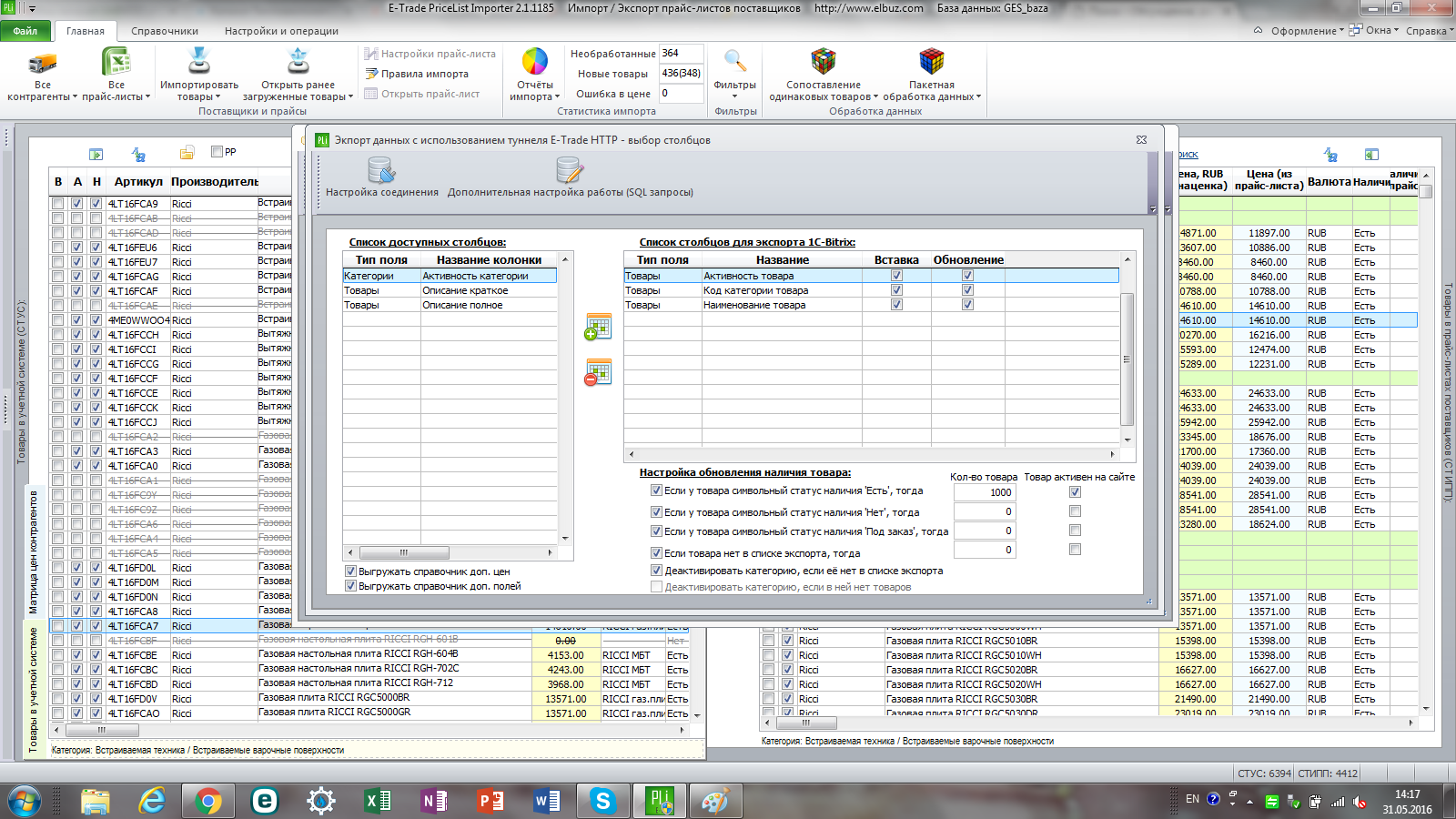Screen dimensions: 1456x819
Task: Open the Все контрагенты truck icon
Action: [43, 62]
